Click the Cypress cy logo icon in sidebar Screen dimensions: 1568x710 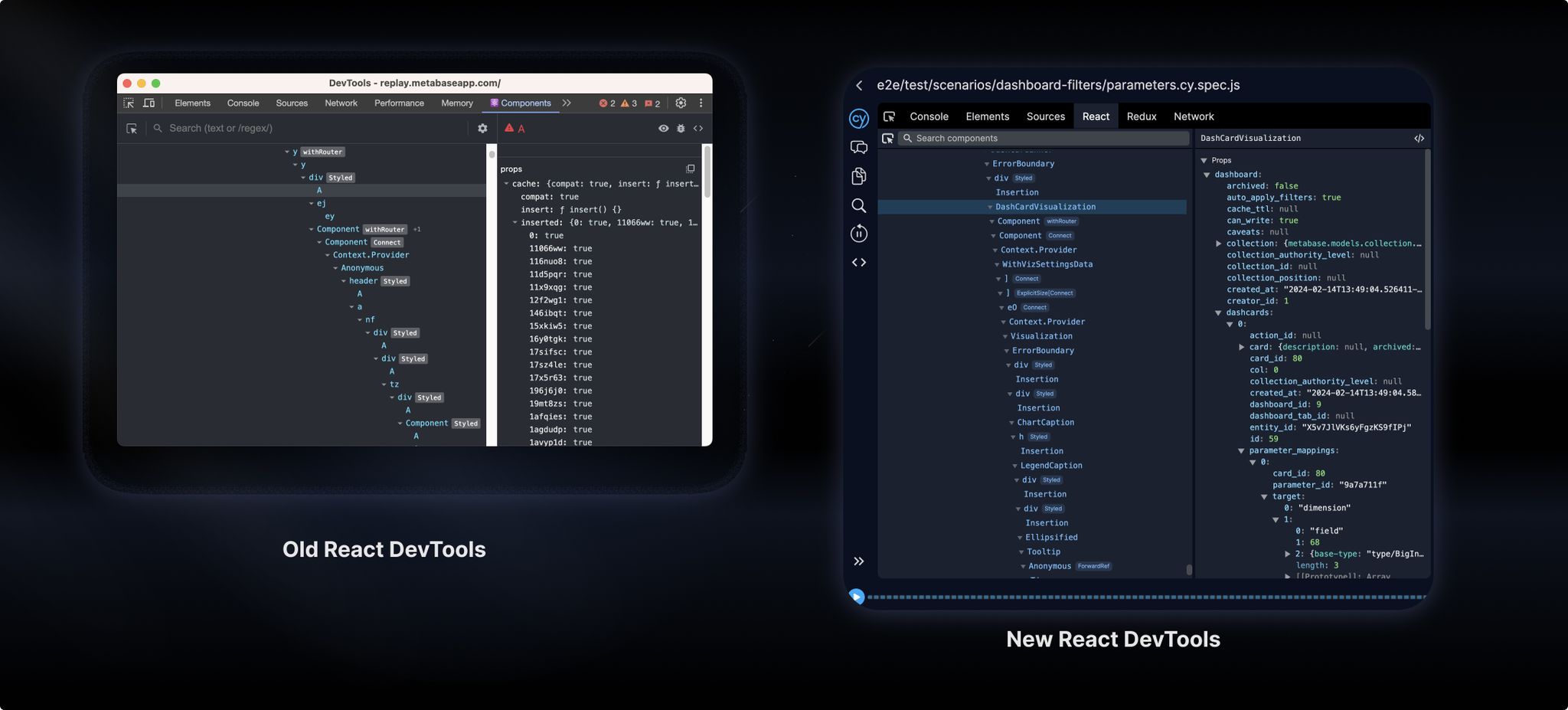coord(859,119)
